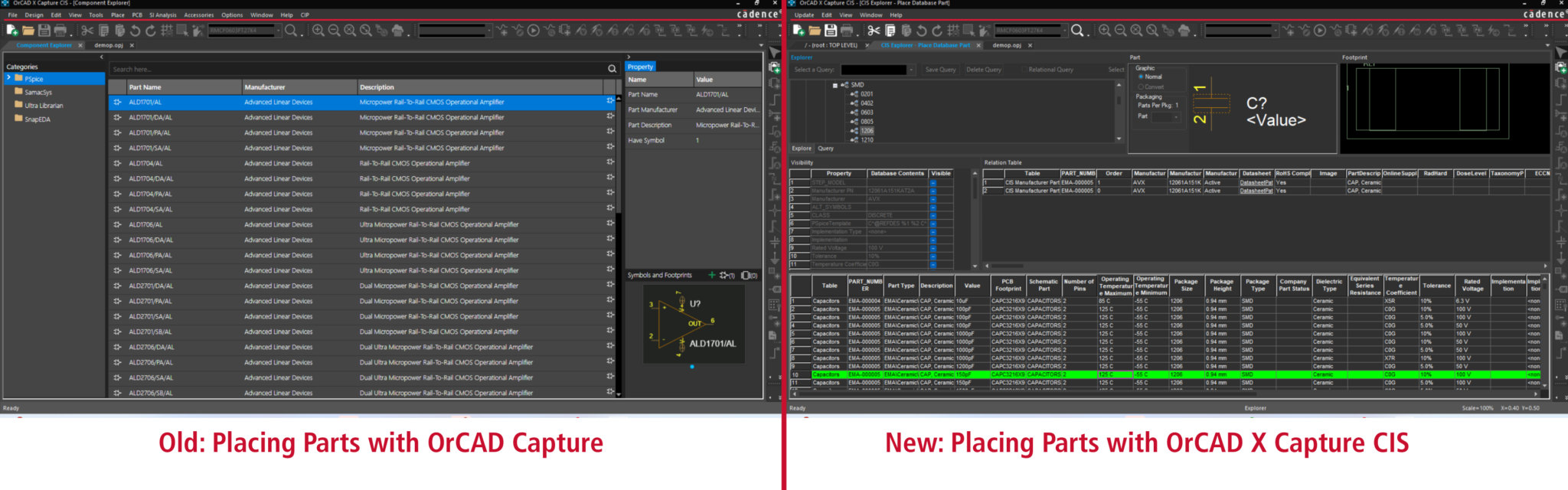The image size is (1568, 490).
Task: Click the green plus icon beside Symbols and Footprints
Action: [x=712, y=275]
